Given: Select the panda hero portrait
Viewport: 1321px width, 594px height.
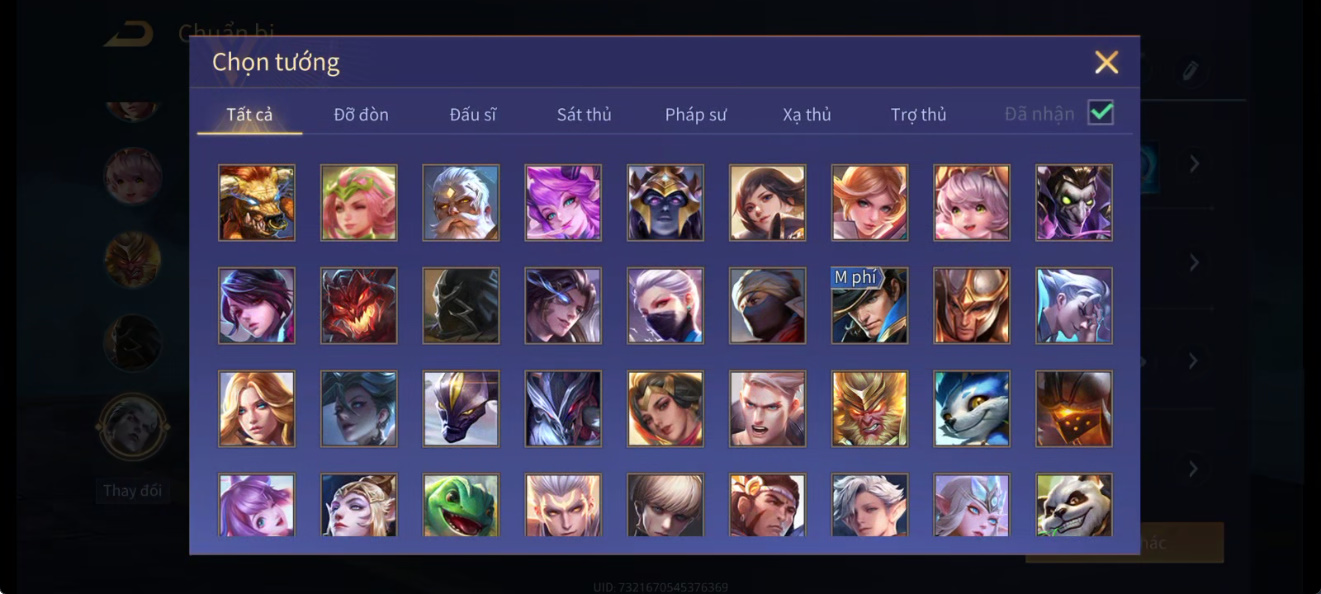Looking at the screenshot, I should pos(1074,505).
